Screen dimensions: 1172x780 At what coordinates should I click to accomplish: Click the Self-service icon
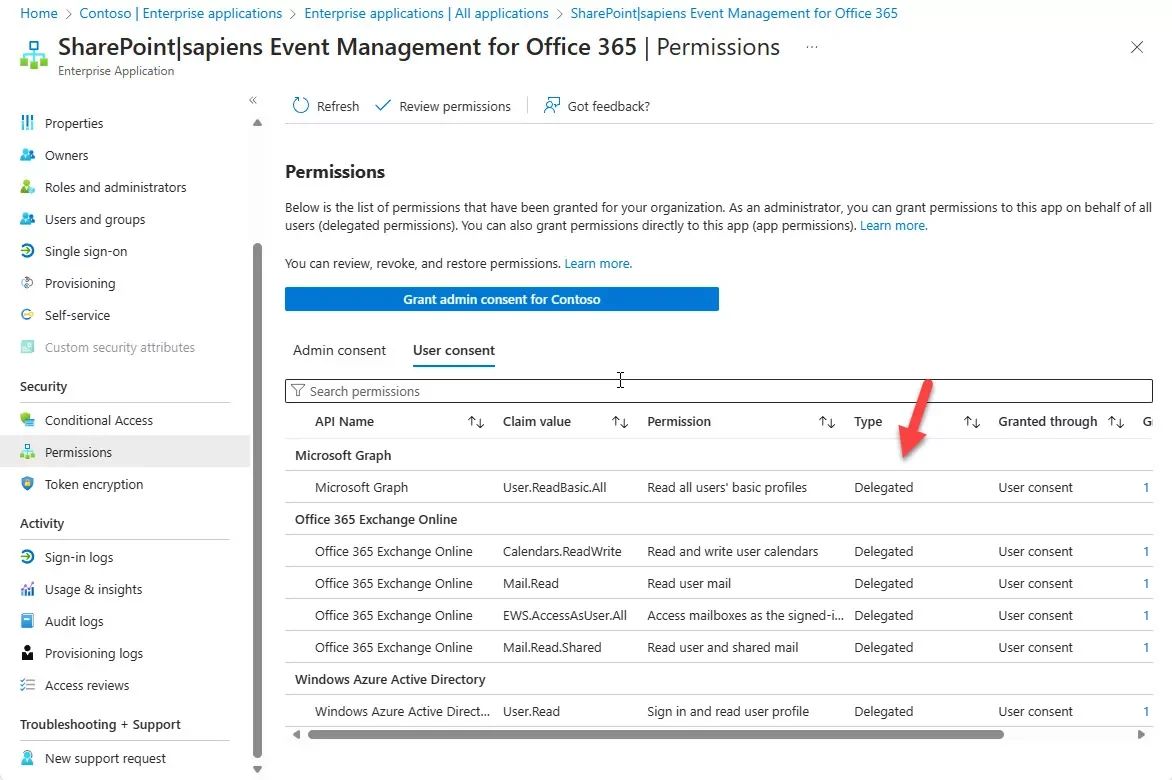click(x=28, y=315)
